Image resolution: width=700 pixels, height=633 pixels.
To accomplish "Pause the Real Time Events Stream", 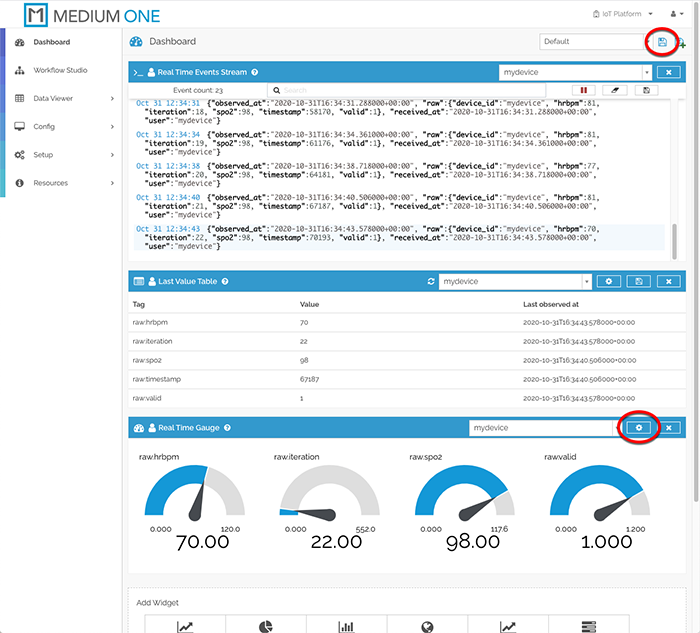I will [x=584, y=90].
